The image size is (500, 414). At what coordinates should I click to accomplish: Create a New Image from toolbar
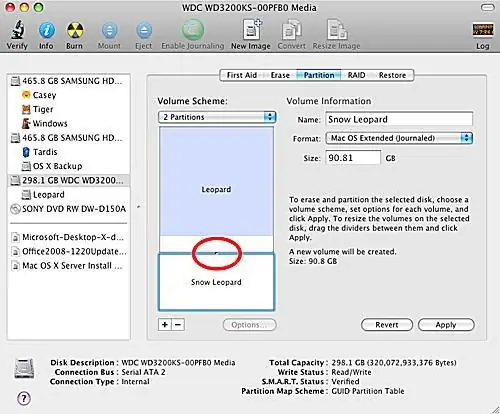[x=251, y=30]
